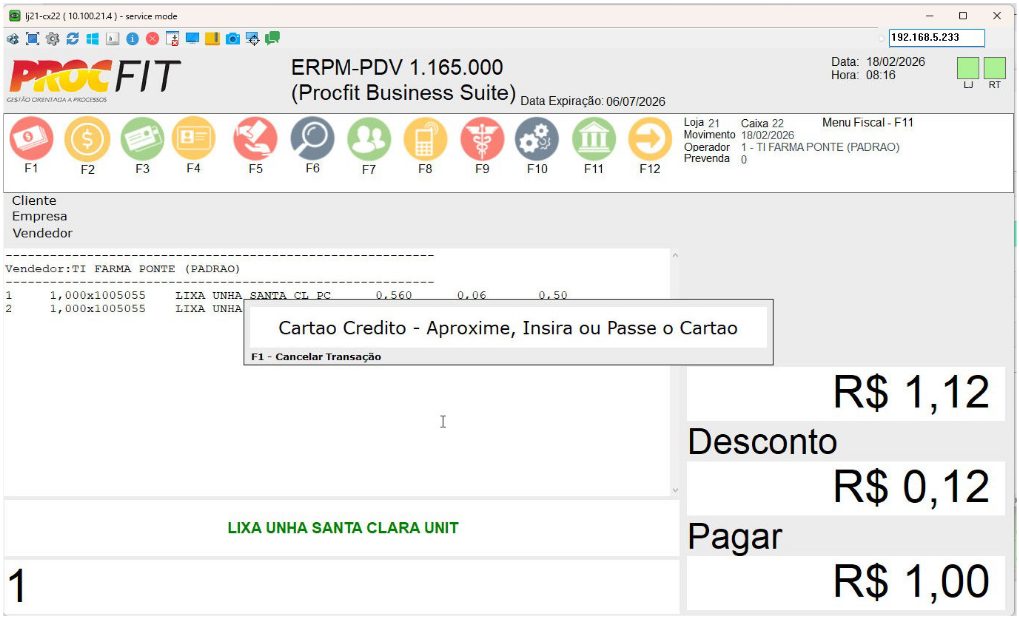Image resolution: width=1019 pixels, height=620 pixels.
Task: Click the camera screenshot icon in the remote toolbar
Action: [x=232, y=39]
